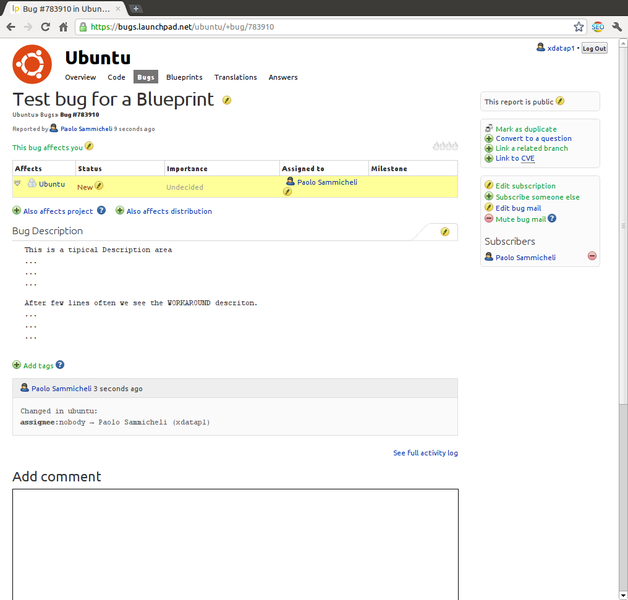Screen dimensions: 628x600
Task: Click the Ubuntu logo
Action: click(x=32, y=64)
